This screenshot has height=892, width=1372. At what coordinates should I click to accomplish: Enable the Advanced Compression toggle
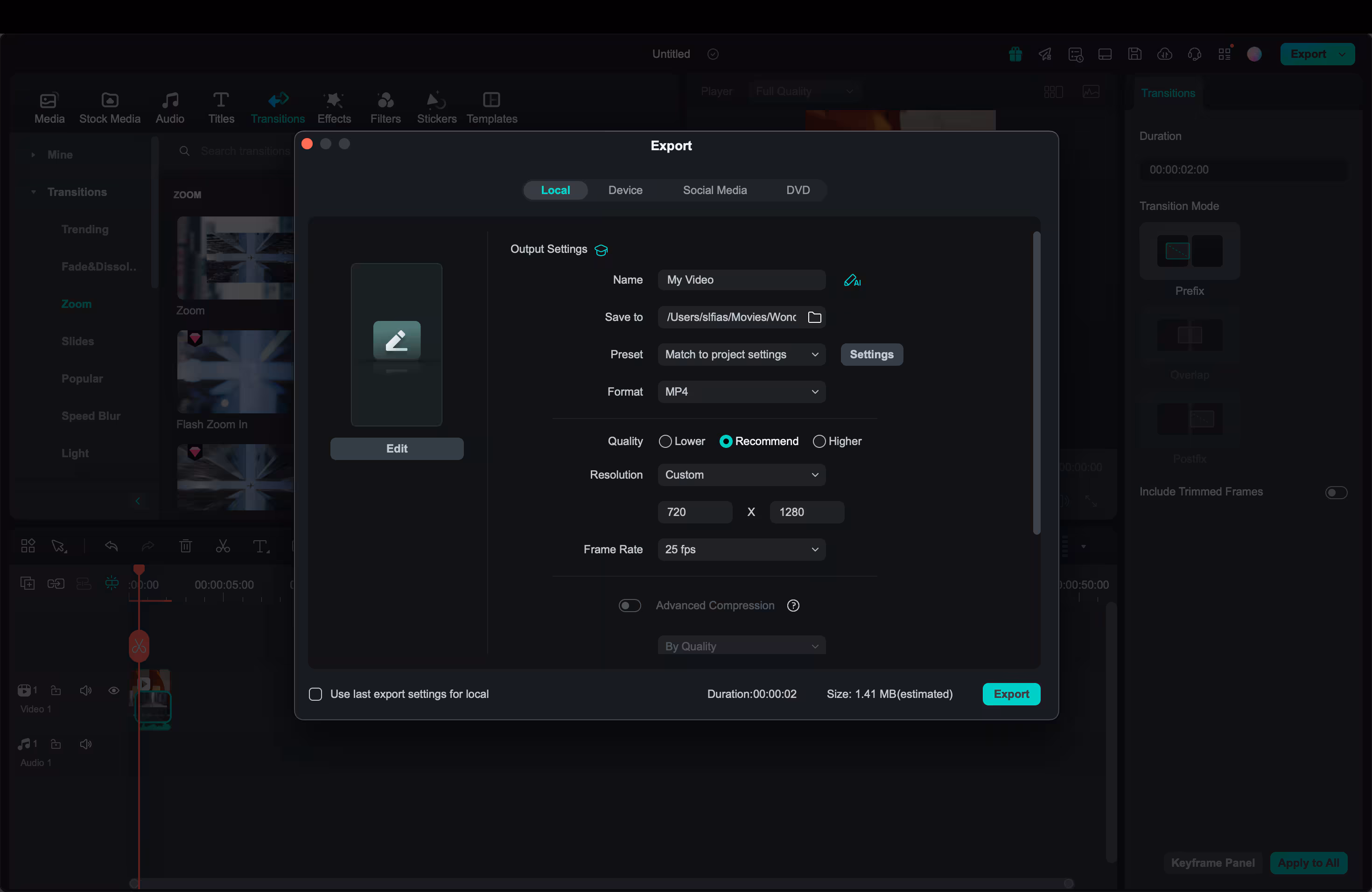(629, 606)
